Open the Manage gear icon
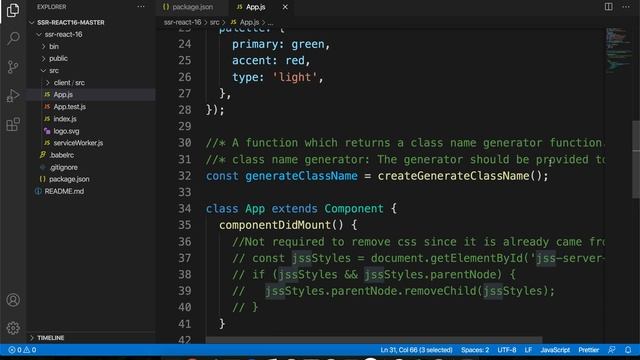This screenshot has height=360, width=640. click(13, 328)
